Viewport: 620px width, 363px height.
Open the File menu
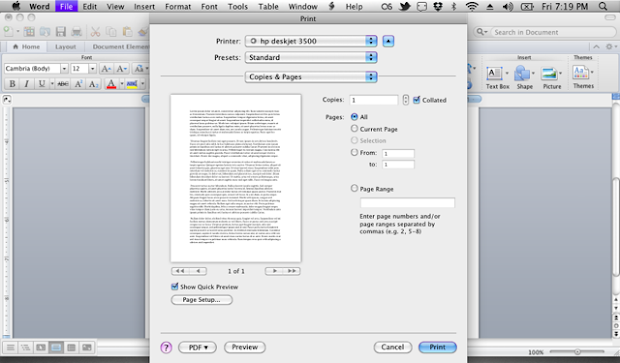tap(66, 6)
